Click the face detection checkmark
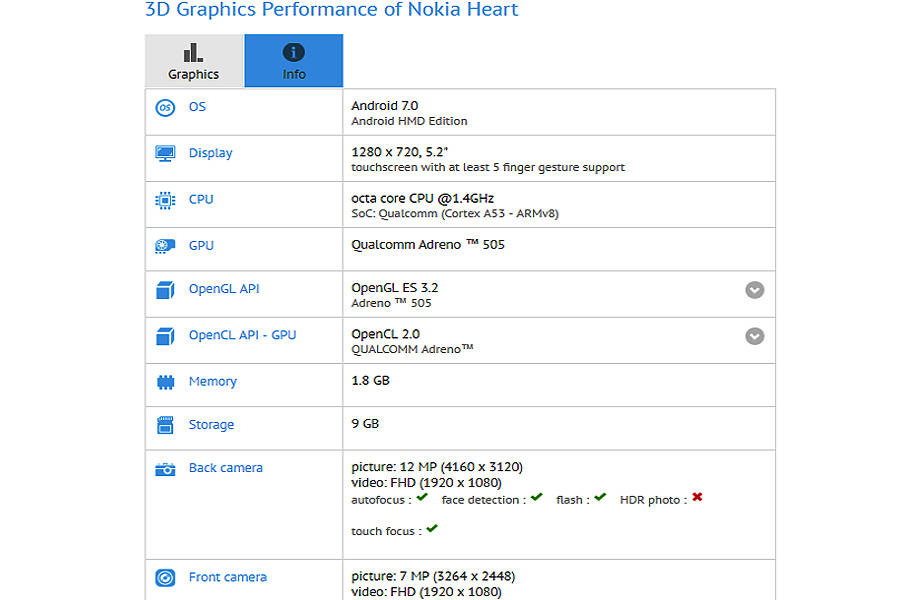Screen dimensions: 900x600 click(536, 498)
